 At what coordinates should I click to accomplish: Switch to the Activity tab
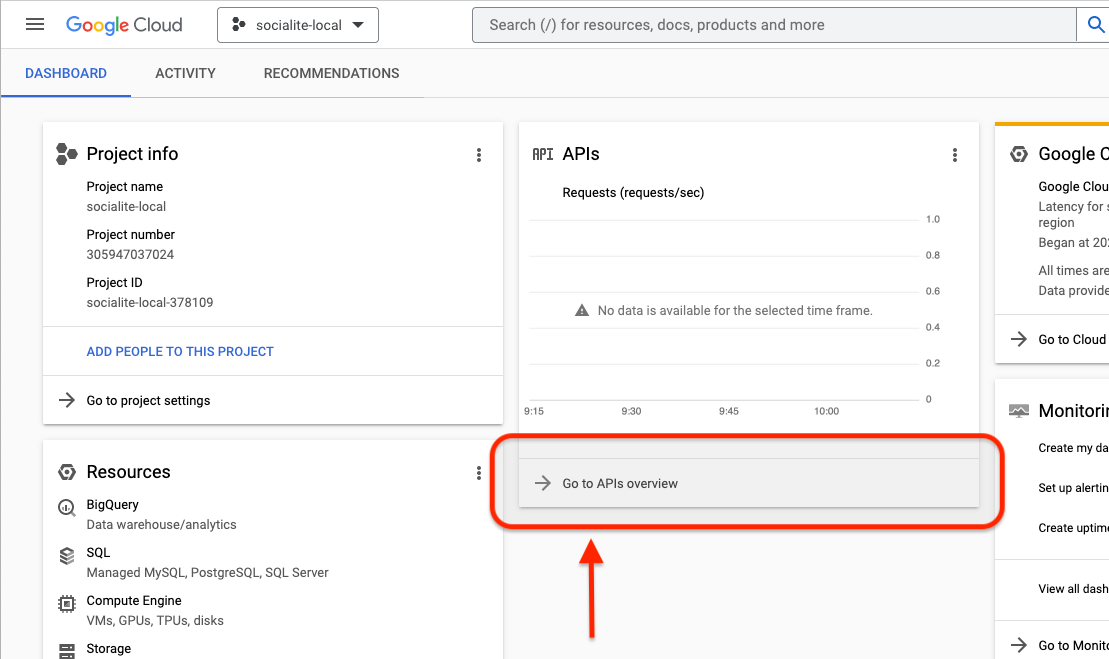(185, 74)
